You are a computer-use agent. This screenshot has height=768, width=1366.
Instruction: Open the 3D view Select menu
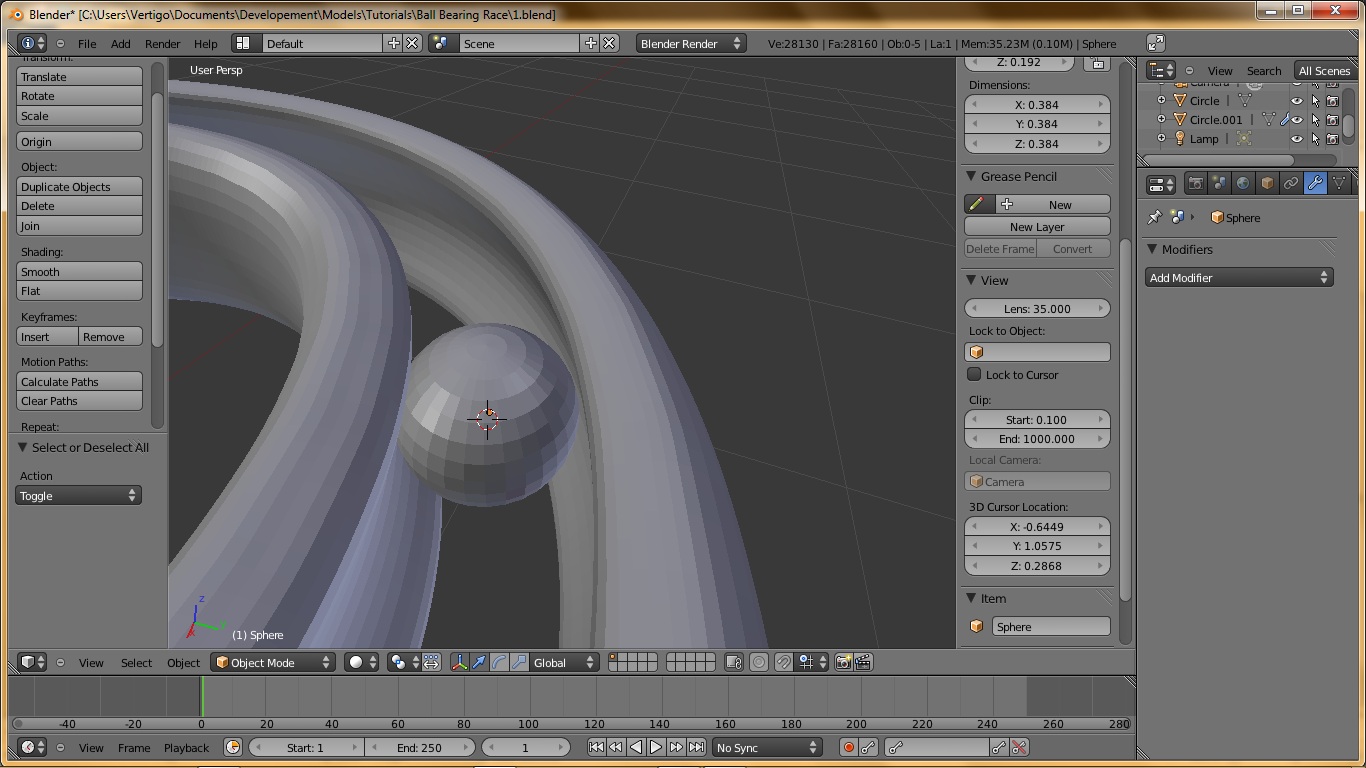[x=136, y=662]
